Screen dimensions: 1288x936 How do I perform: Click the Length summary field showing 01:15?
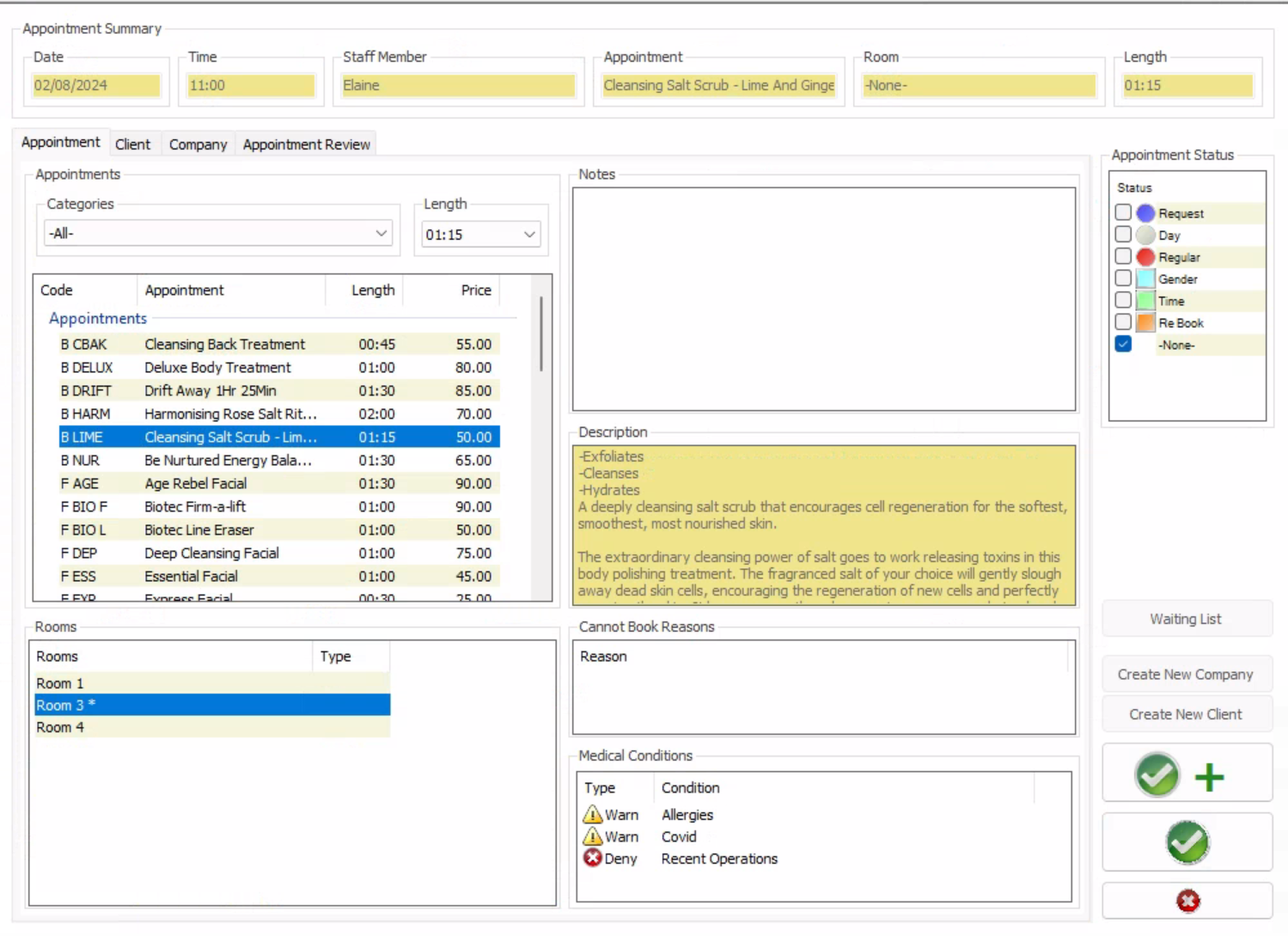pyautogui.click(x=1187, y=85)
